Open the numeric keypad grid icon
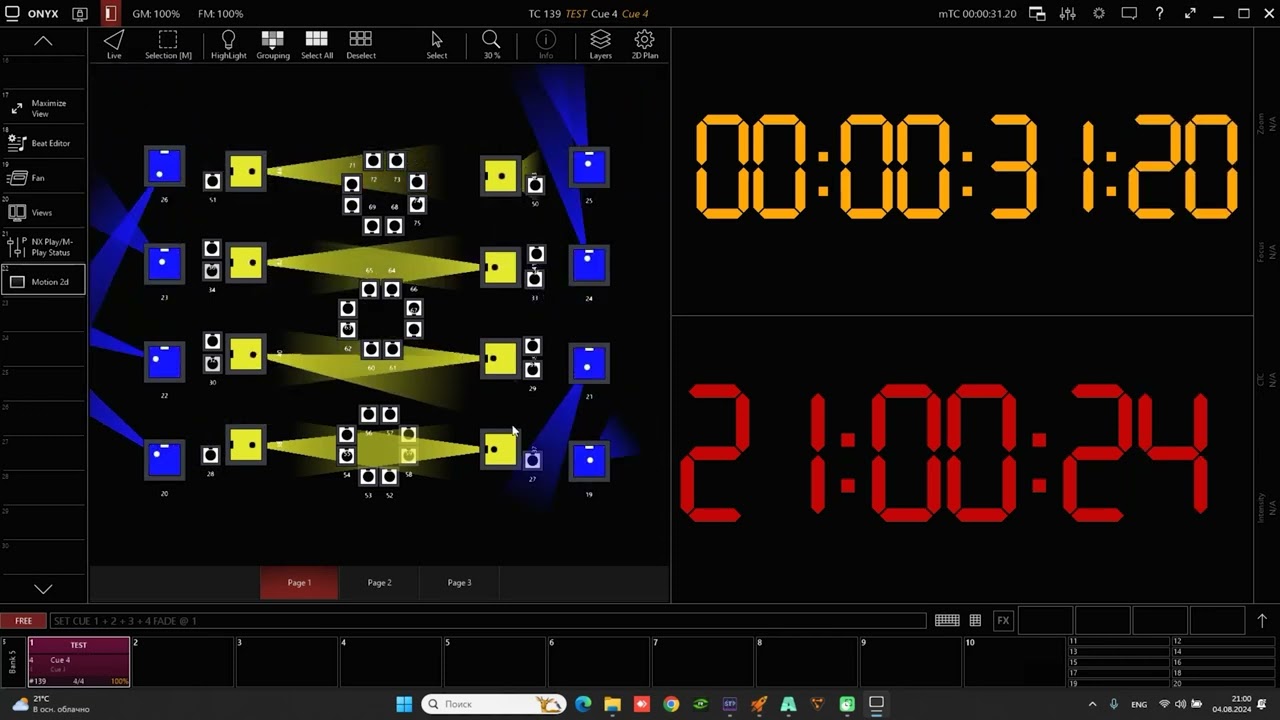 click(x=975, y=621)
